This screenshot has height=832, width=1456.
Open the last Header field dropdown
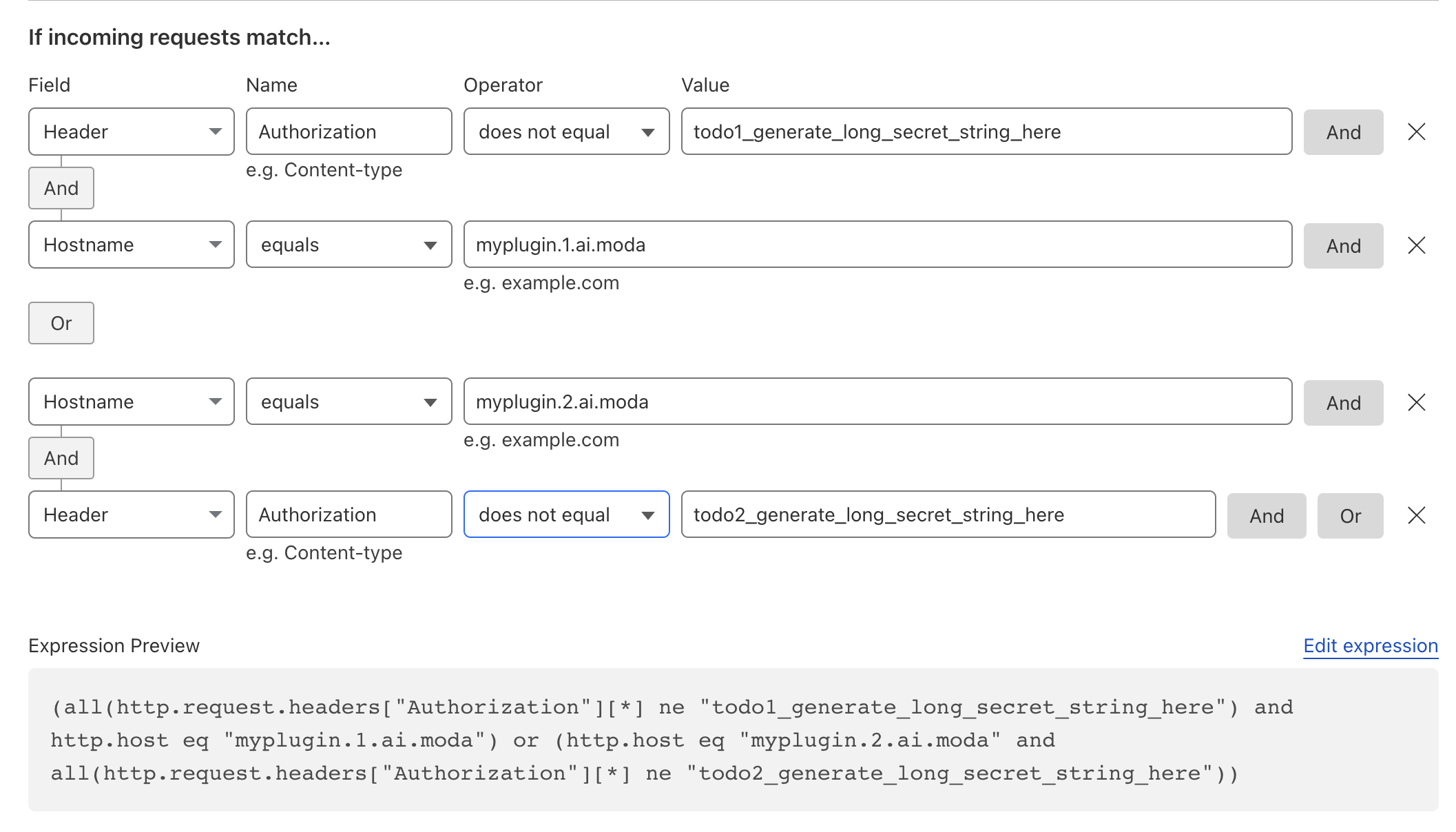(x=131, y=514)
